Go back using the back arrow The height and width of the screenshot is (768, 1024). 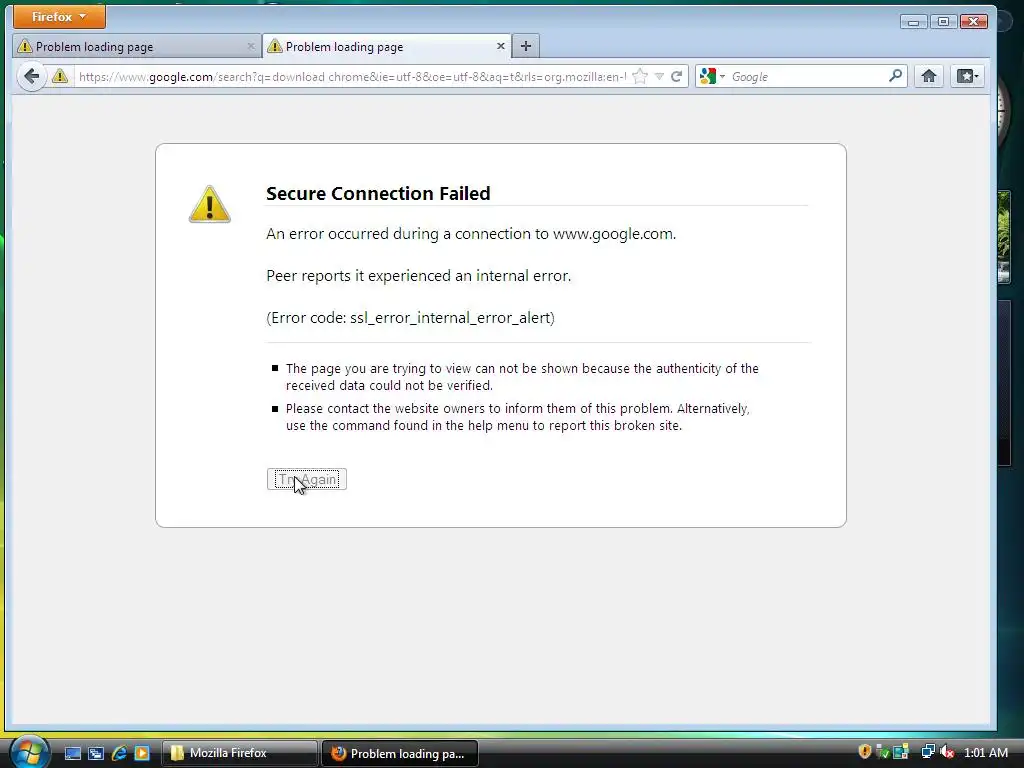[x=31, y=76]
